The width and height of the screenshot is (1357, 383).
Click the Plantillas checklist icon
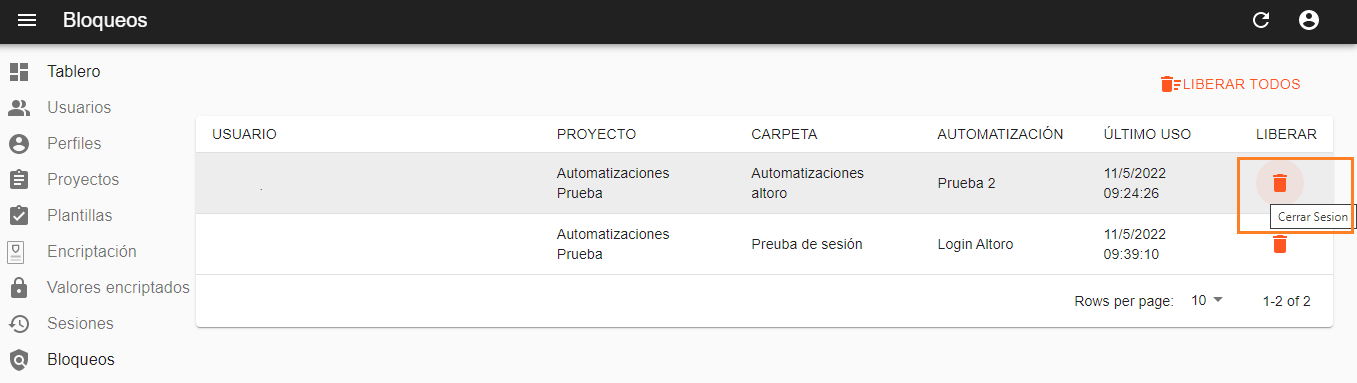click(x=19, y=215)
